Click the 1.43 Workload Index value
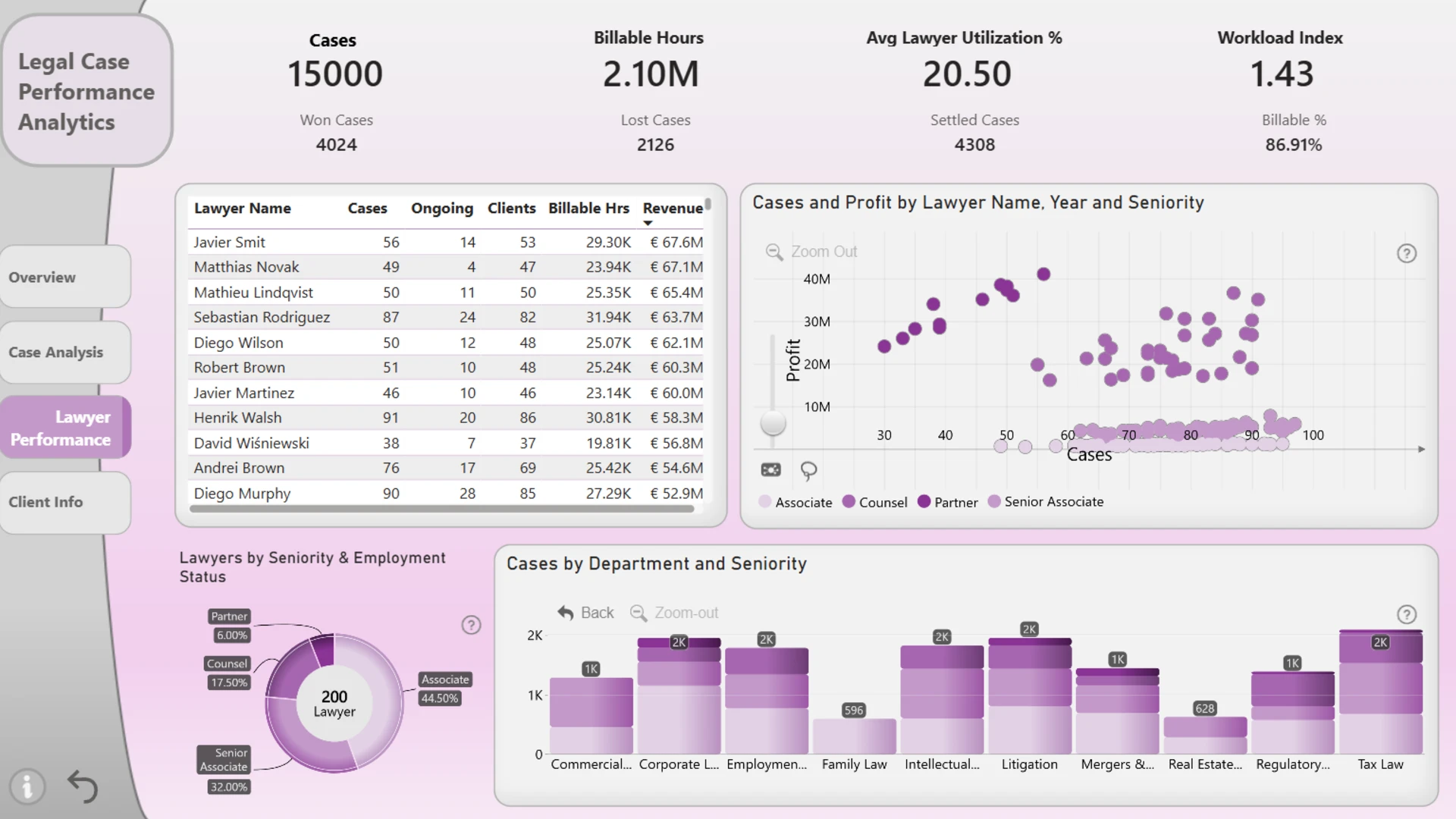 [x=1282, y=74]
